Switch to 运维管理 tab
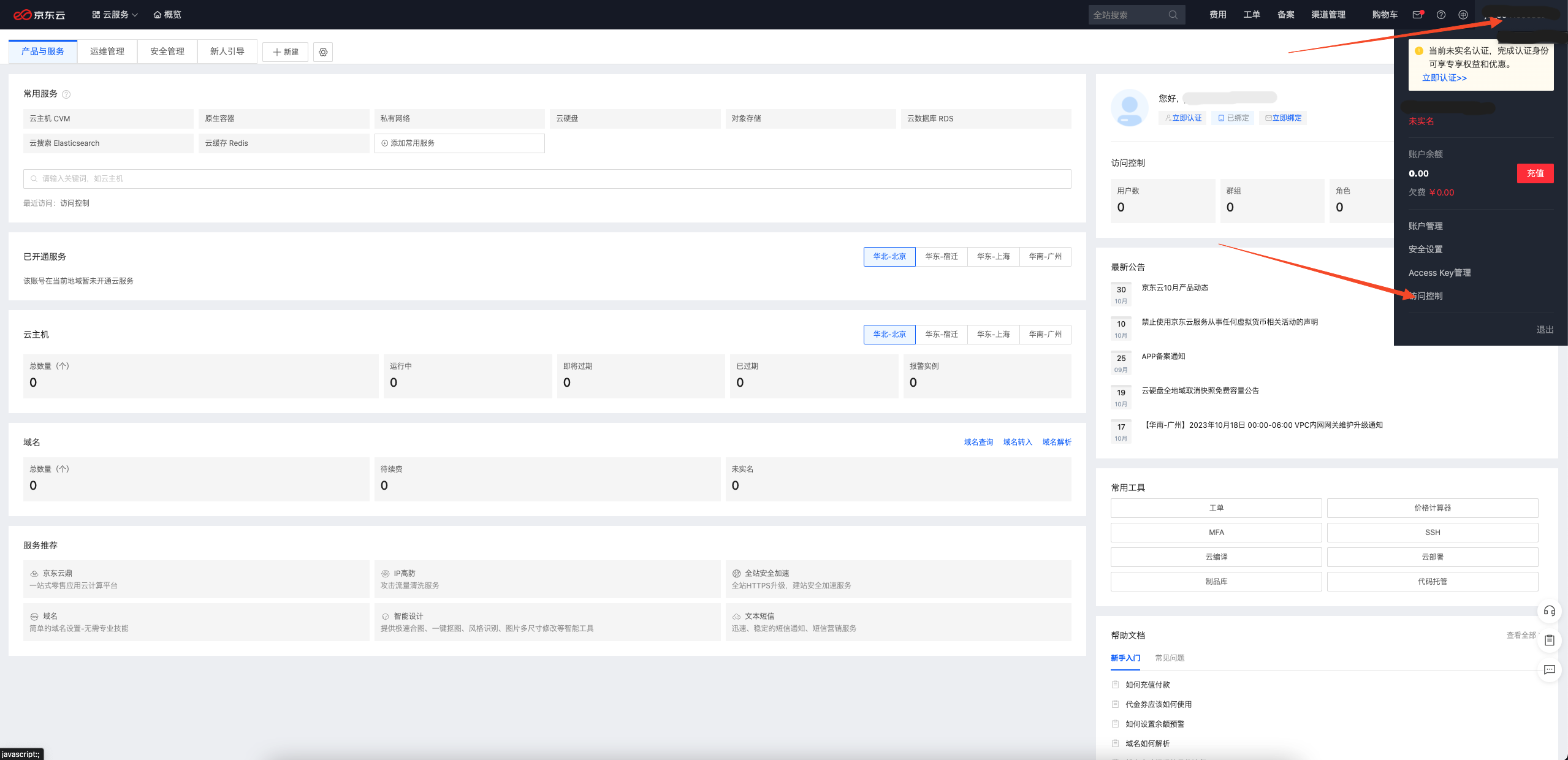 click(107, 51)
